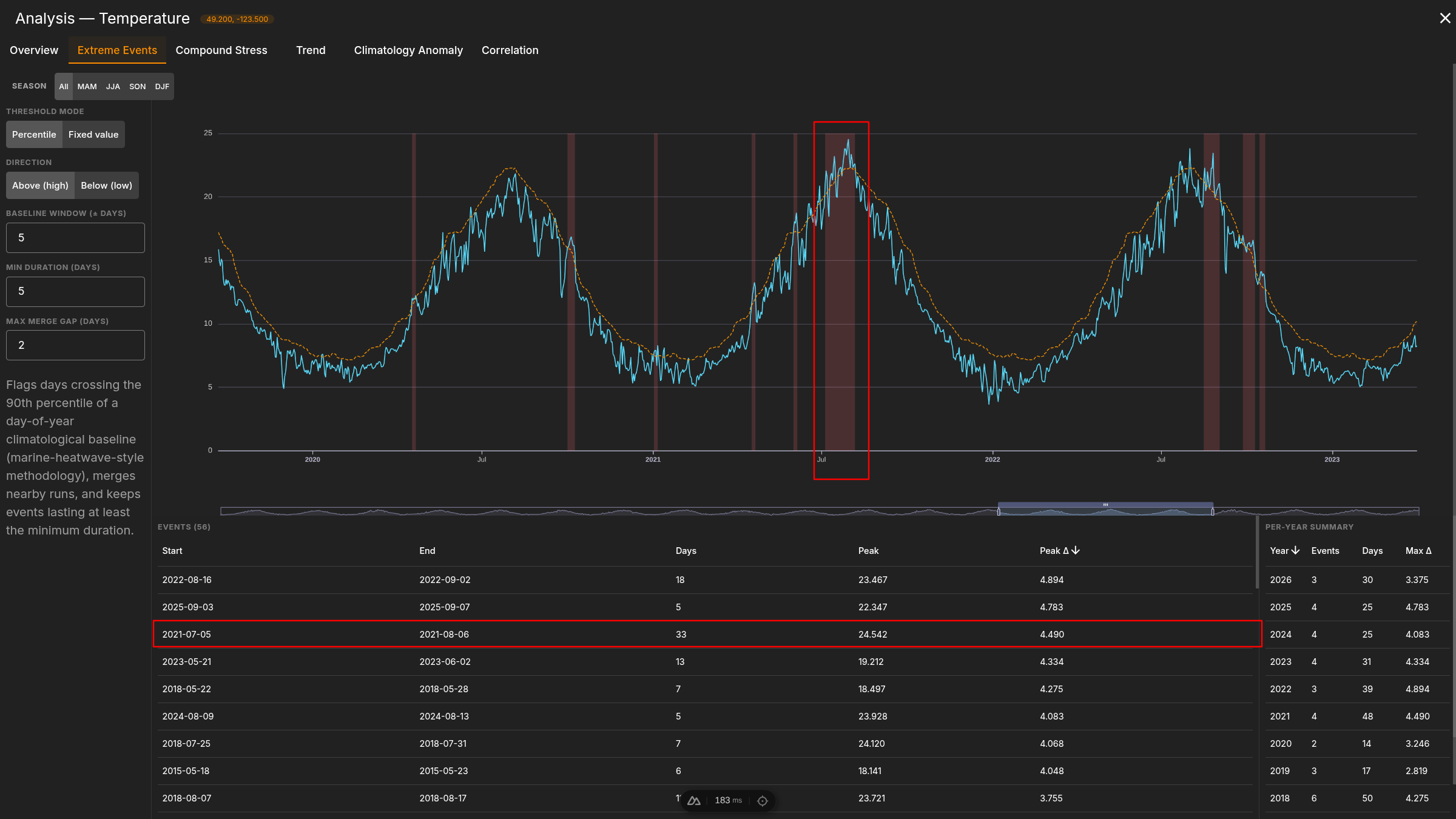Image resolution: width=1456 pixels, height=819 pixels.
Task: Select event row starting 2015-05-18
Action: [705, 771]
